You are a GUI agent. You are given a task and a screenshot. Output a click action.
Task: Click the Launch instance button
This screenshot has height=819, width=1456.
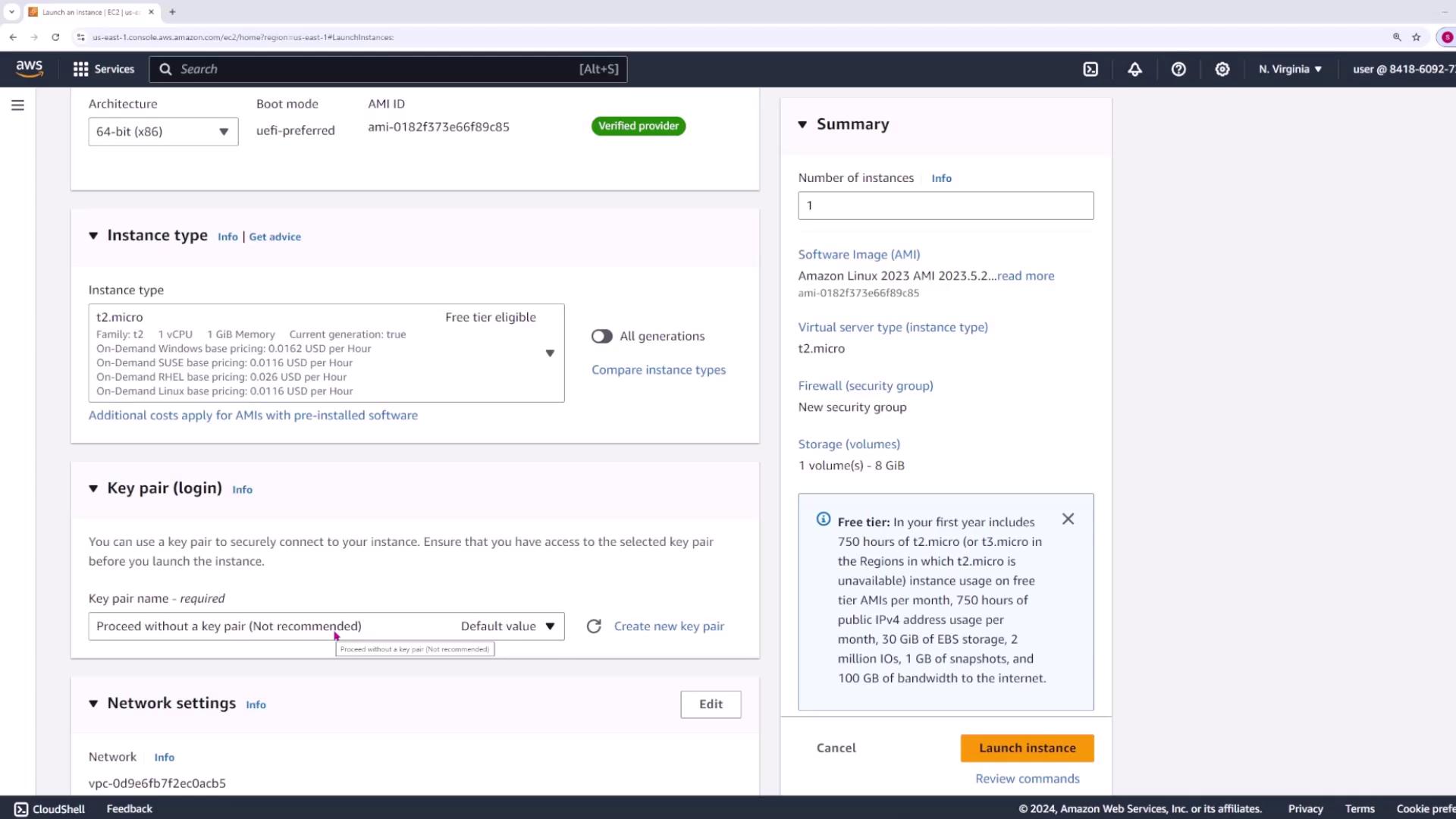[x=1027, y=748]
